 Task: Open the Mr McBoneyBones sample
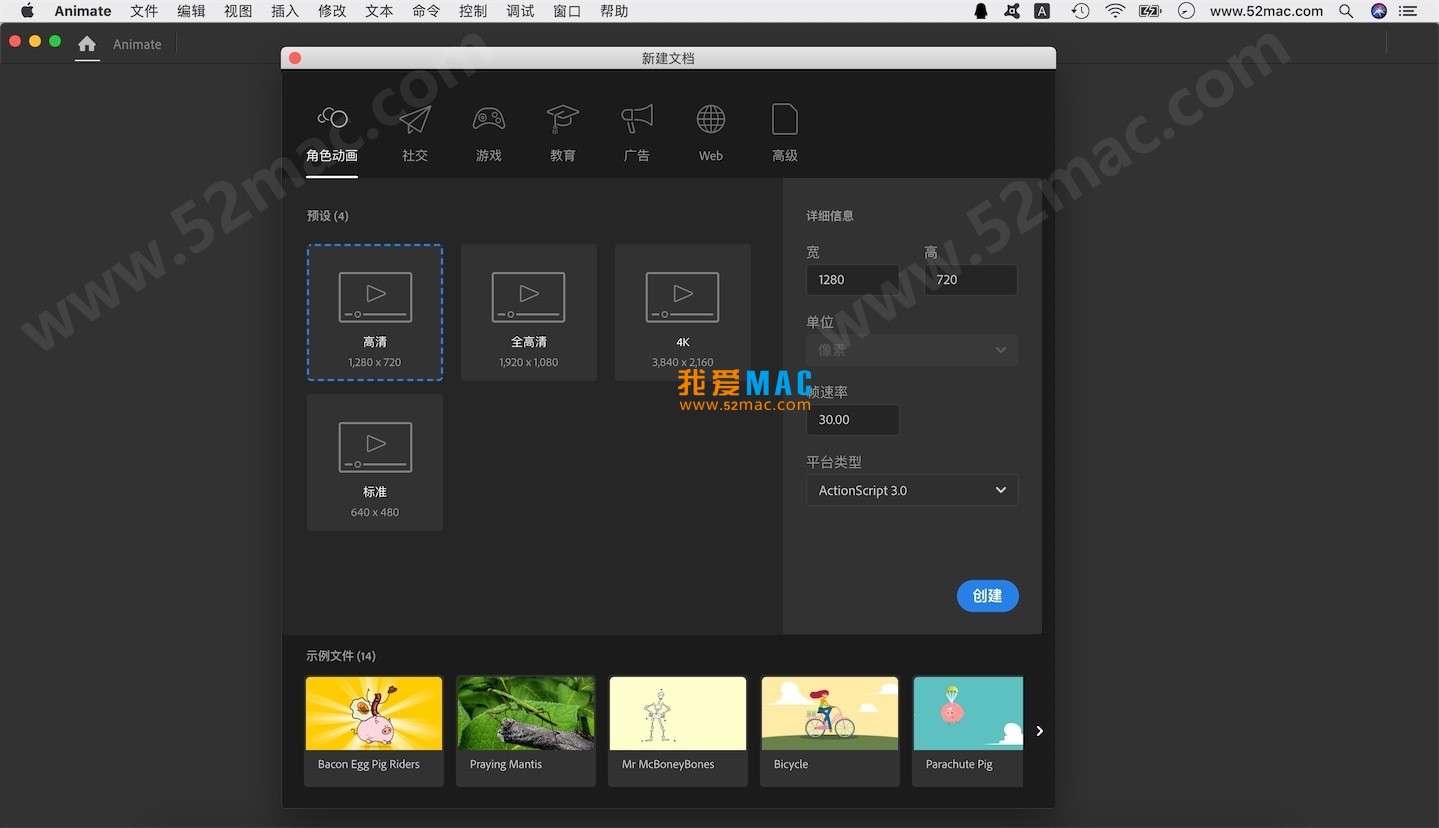click(678, 731)
